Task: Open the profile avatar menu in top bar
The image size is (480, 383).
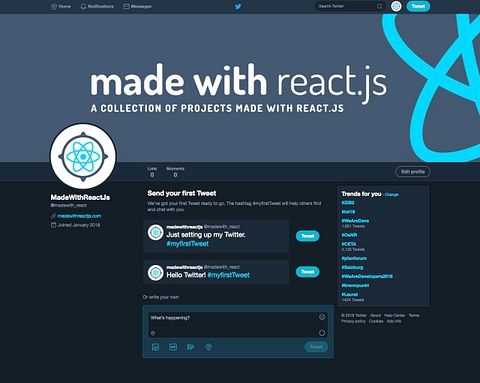Action: (396, 6)
